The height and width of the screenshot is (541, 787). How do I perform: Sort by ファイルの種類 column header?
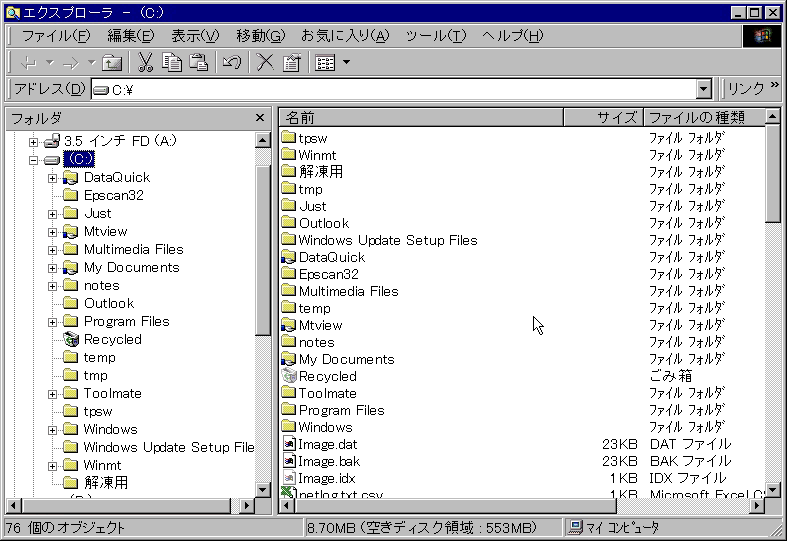[x=704, y=118]
